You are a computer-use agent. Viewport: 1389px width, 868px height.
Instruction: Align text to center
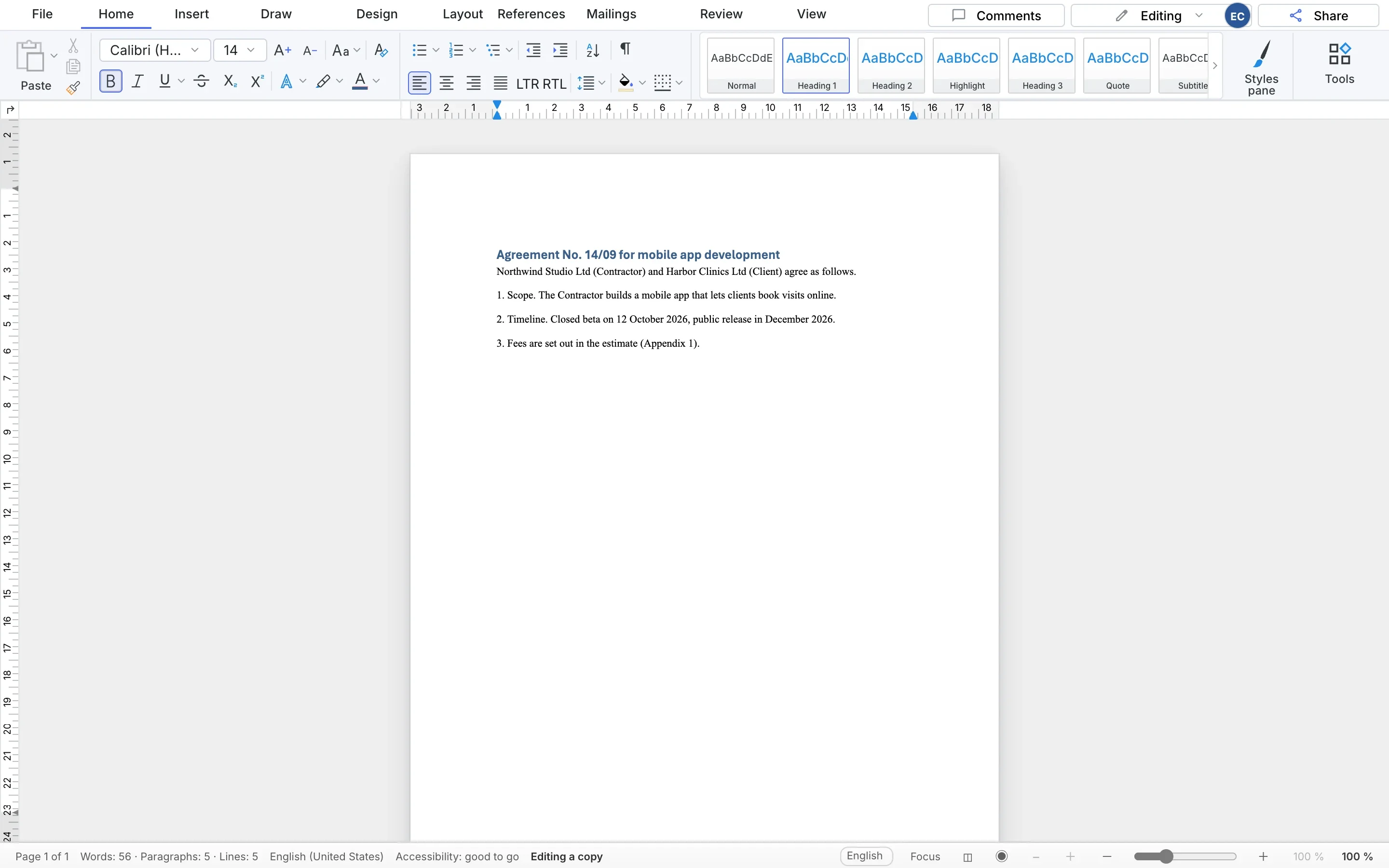[447, 83]
